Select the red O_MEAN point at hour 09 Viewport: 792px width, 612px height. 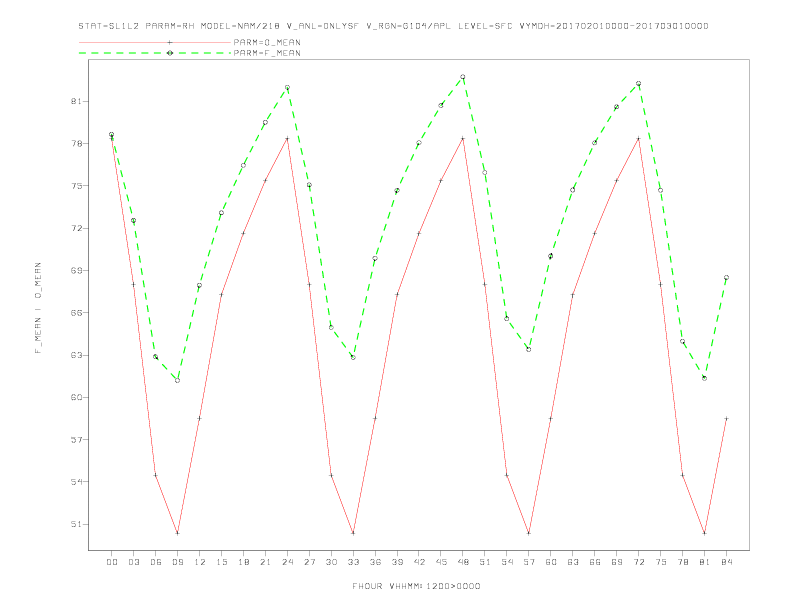(x=177, y=533)
